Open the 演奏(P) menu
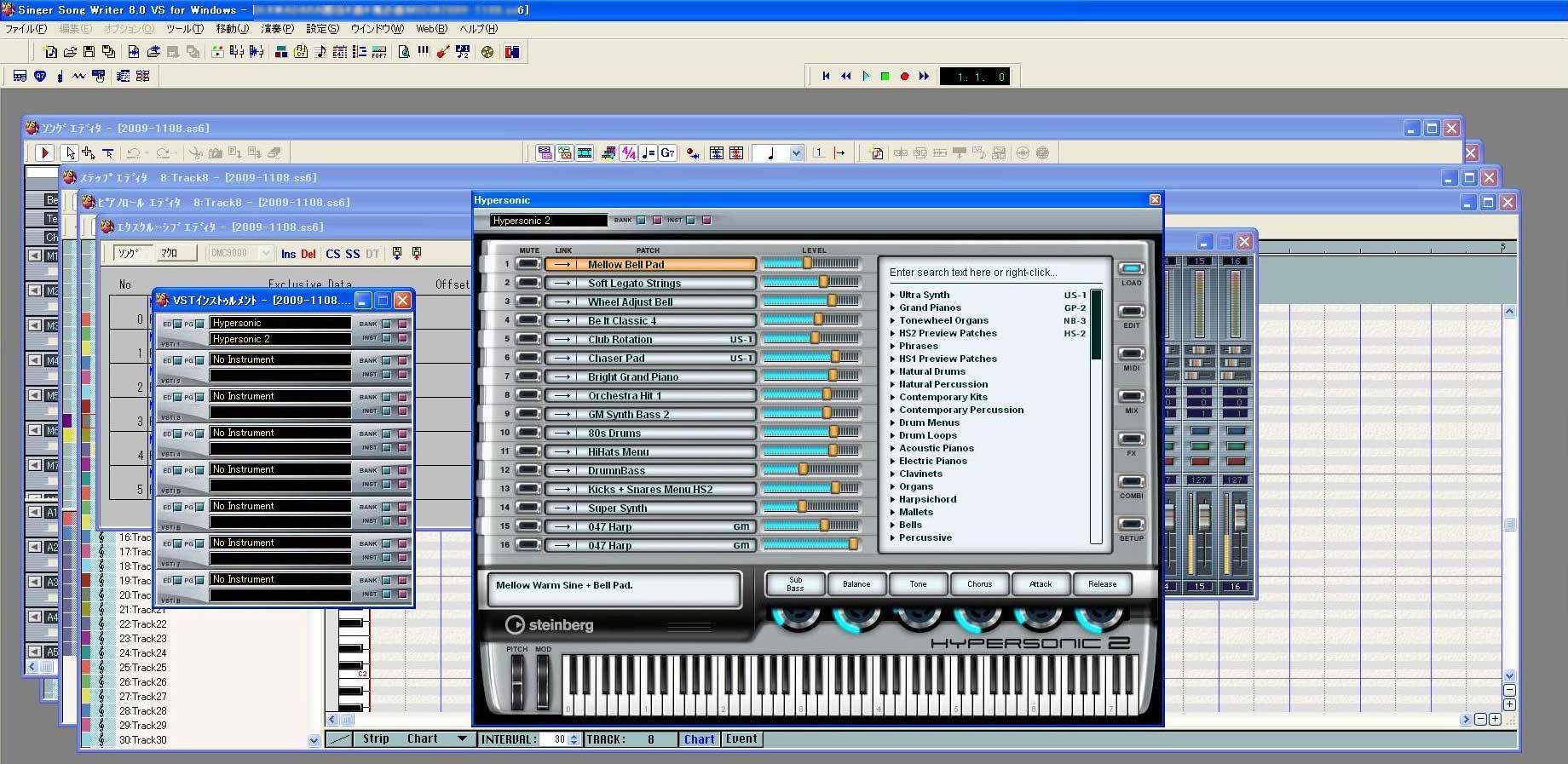The width and height of the screenshot is (1568, 764). click(277, 28)
